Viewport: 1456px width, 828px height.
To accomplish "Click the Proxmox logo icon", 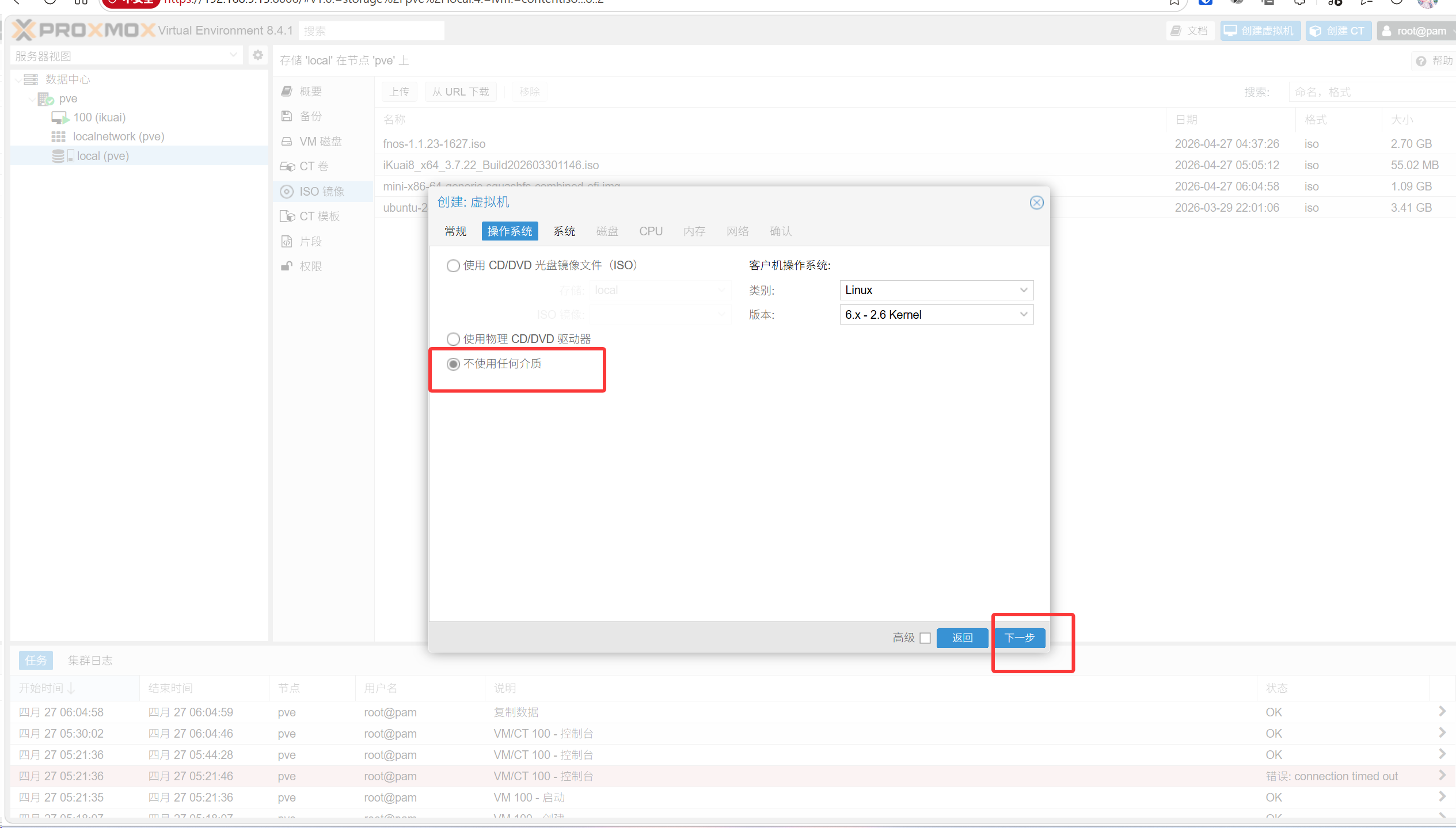I will click(24, 30).
